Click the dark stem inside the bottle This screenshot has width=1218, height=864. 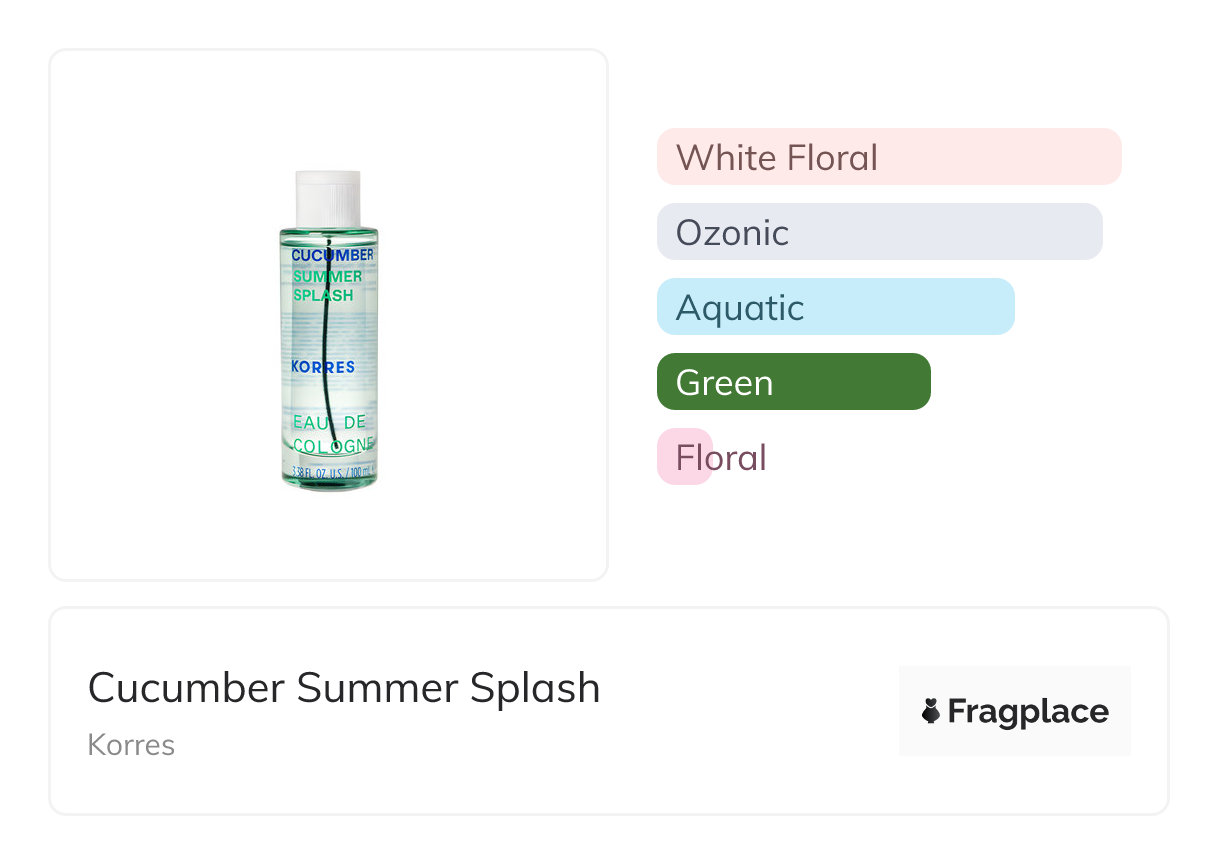[329, 340]
